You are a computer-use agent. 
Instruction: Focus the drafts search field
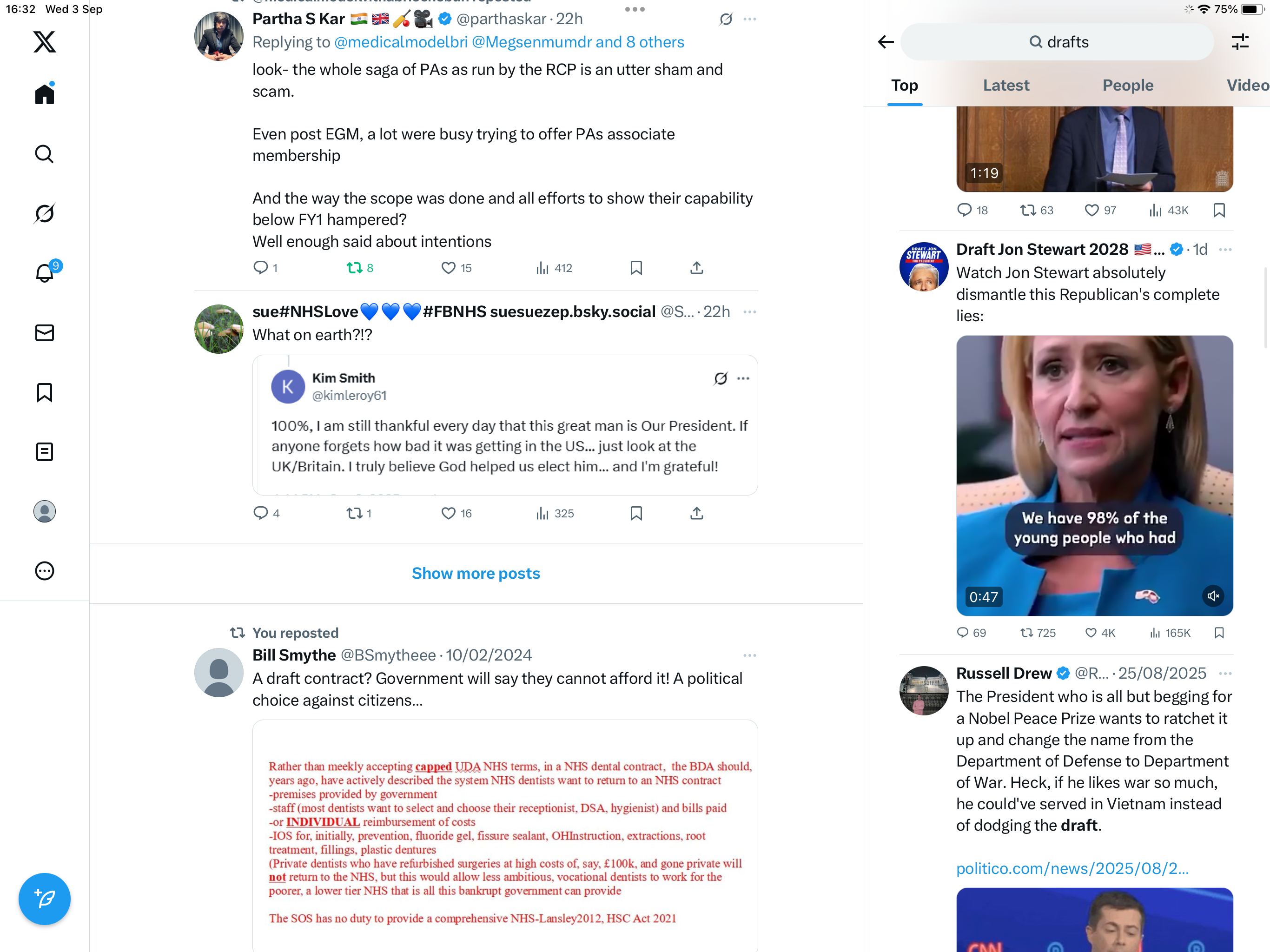(1057, 42)
